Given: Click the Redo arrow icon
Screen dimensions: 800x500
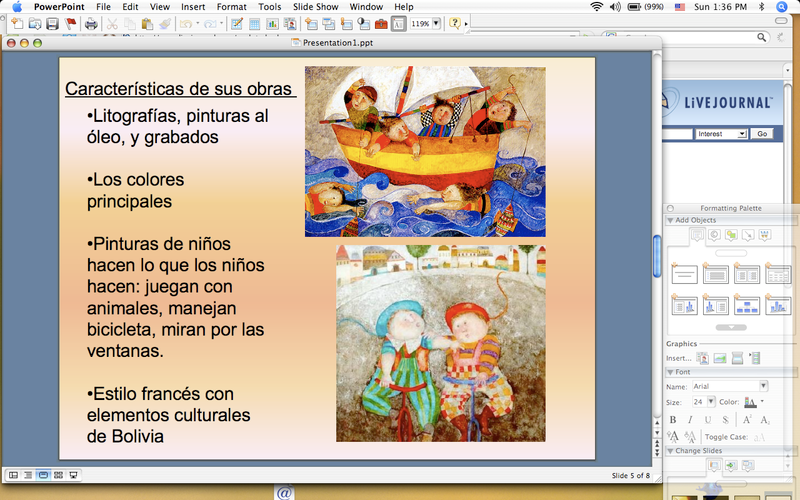Looking at the screenshot, I should [x=209, y=23].
